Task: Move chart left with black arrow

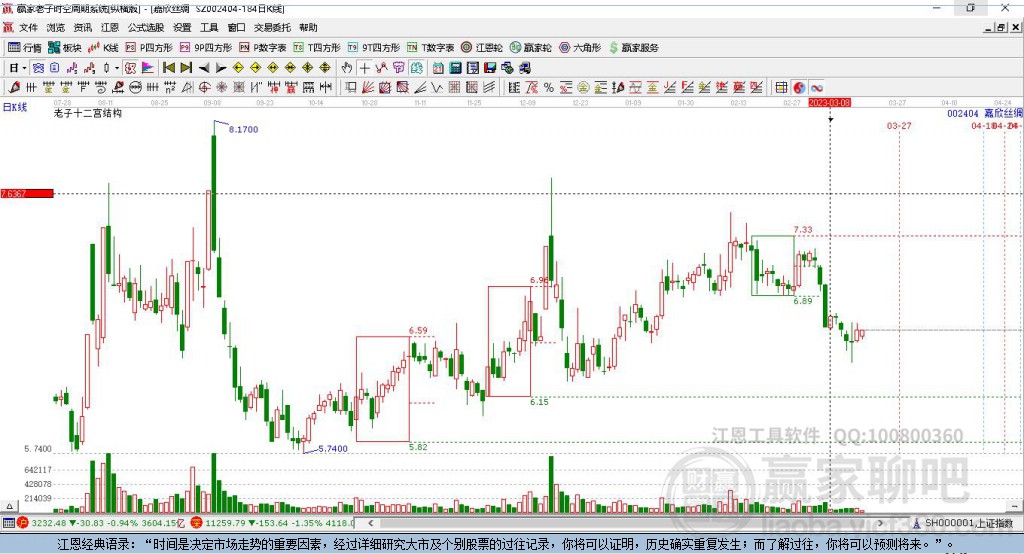Action: (x=204, y=68)
